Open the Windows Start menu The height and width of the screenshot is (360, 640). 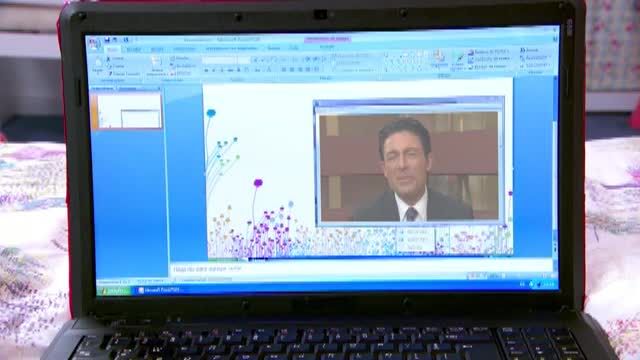click(x=113, y=291)
